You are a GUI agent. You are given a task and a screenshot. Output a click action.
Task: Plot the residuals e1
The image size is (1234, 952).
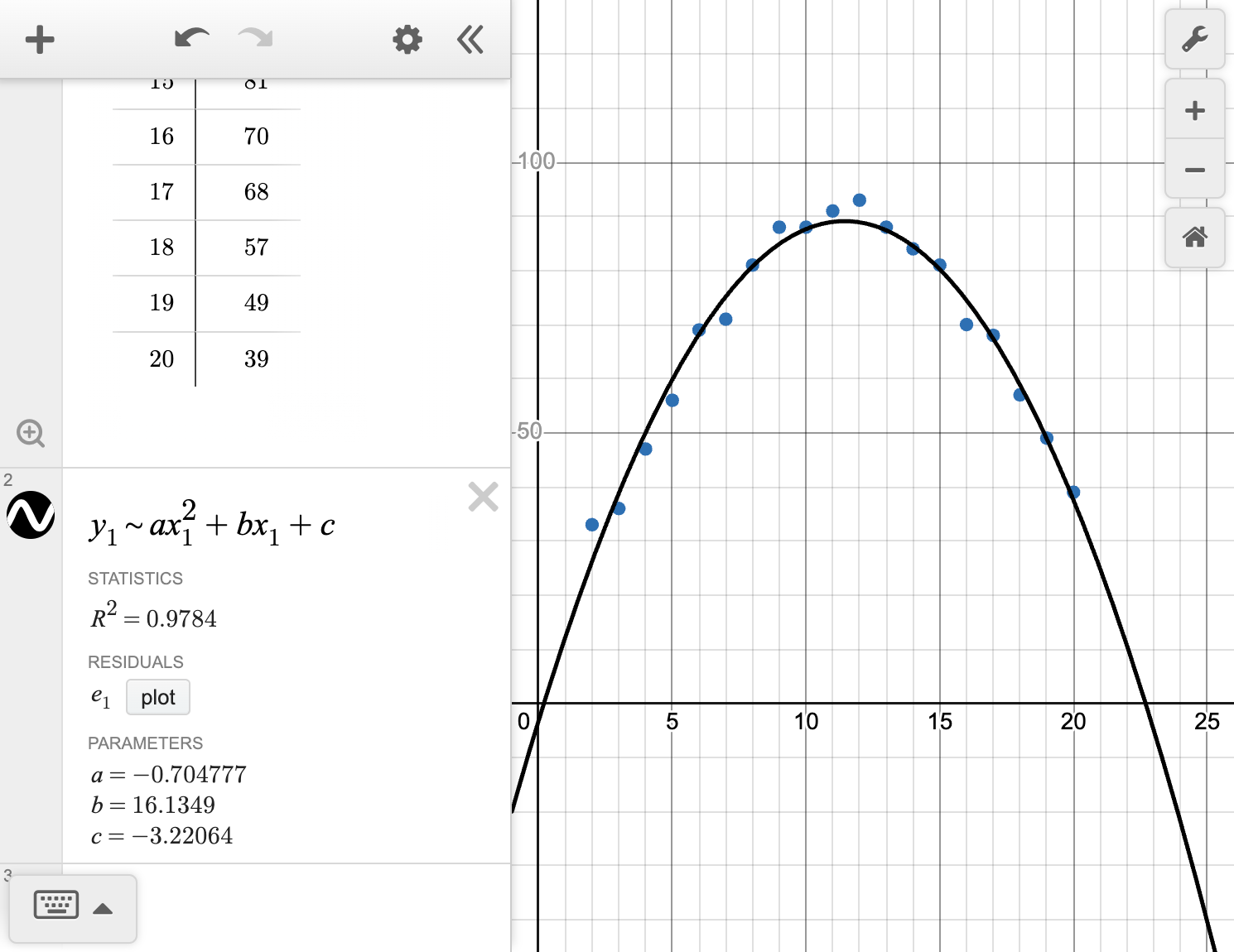pos(157,697)
